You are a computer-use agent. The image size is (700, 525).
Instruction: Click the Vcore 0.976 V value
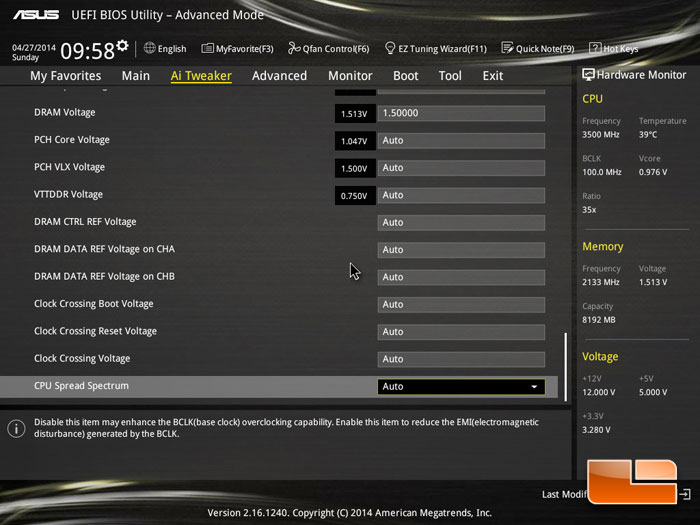click(653, 172)
